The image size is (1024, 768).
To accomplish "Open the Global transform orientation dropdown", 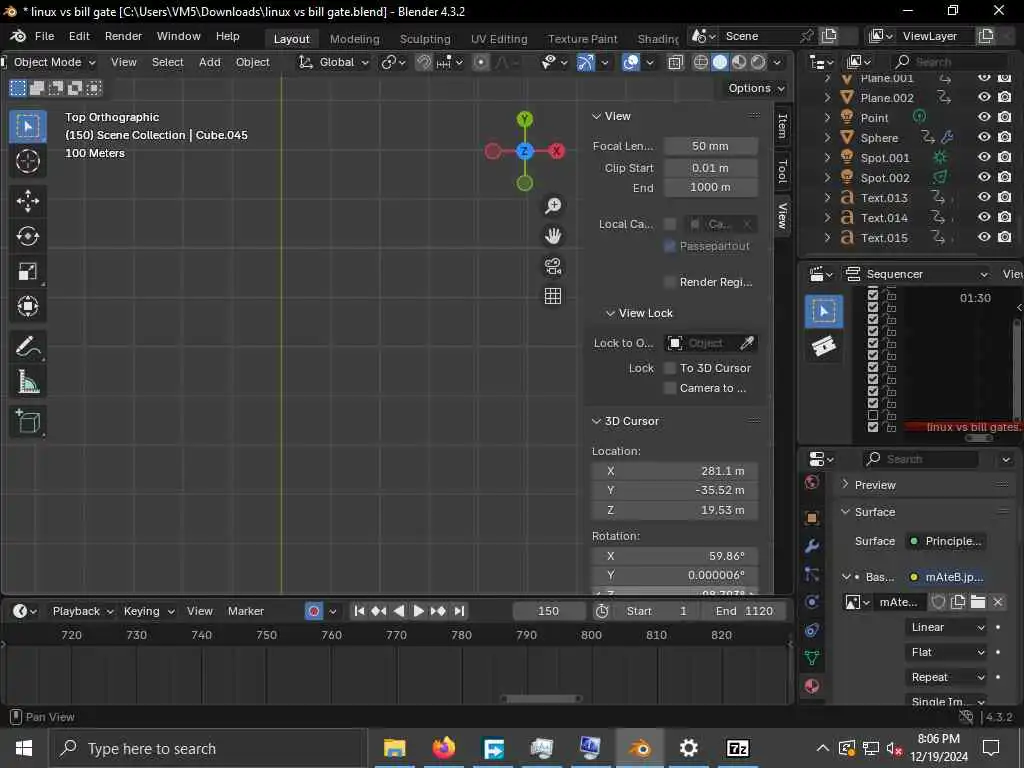I will (x=334, y=62).
